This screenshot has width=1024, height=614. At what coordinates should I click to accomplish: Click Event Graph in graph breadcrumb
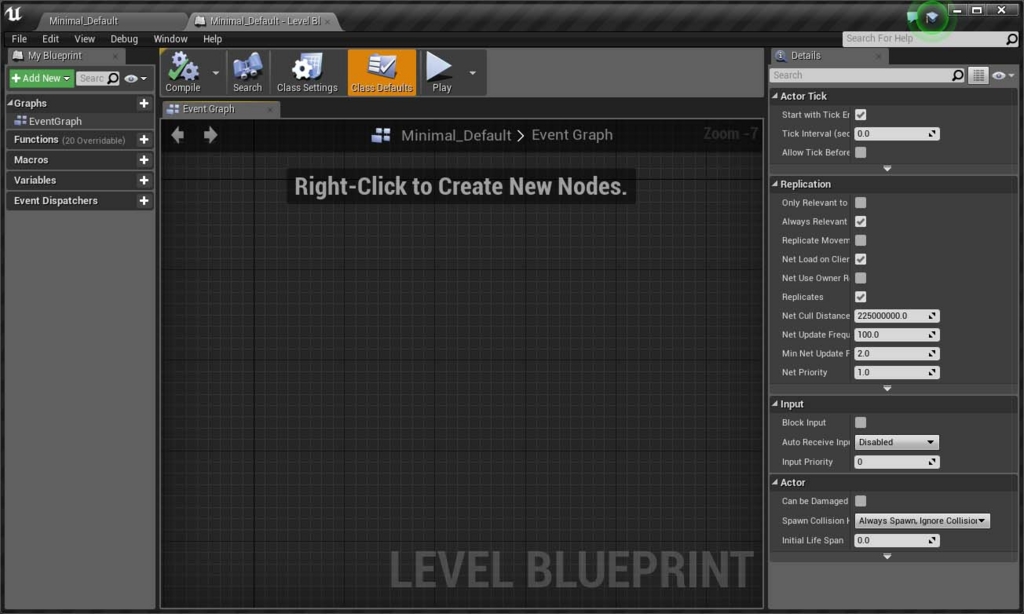point(572,135)
